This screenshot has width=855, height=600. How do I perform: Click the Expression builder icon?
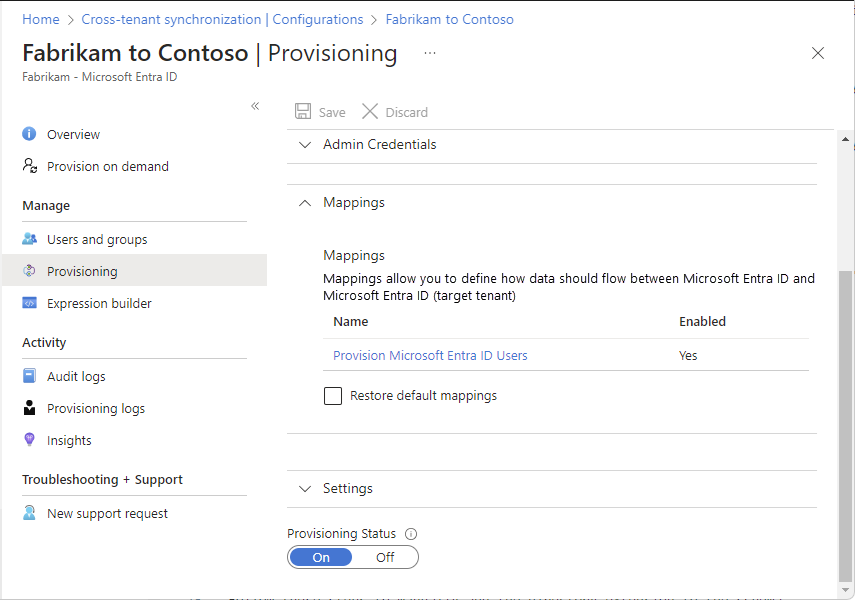click(29, 303)
